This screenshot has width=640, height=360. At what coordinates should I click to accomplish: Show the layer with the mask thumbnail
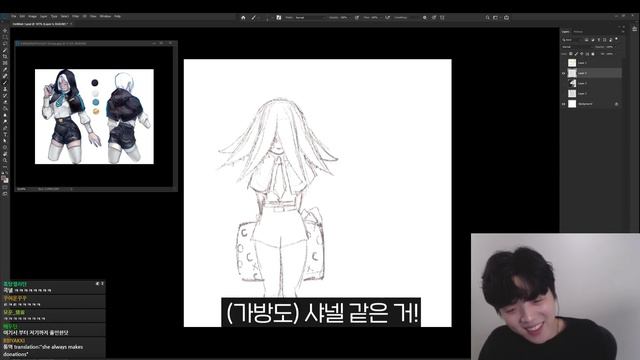click(563, 83)
